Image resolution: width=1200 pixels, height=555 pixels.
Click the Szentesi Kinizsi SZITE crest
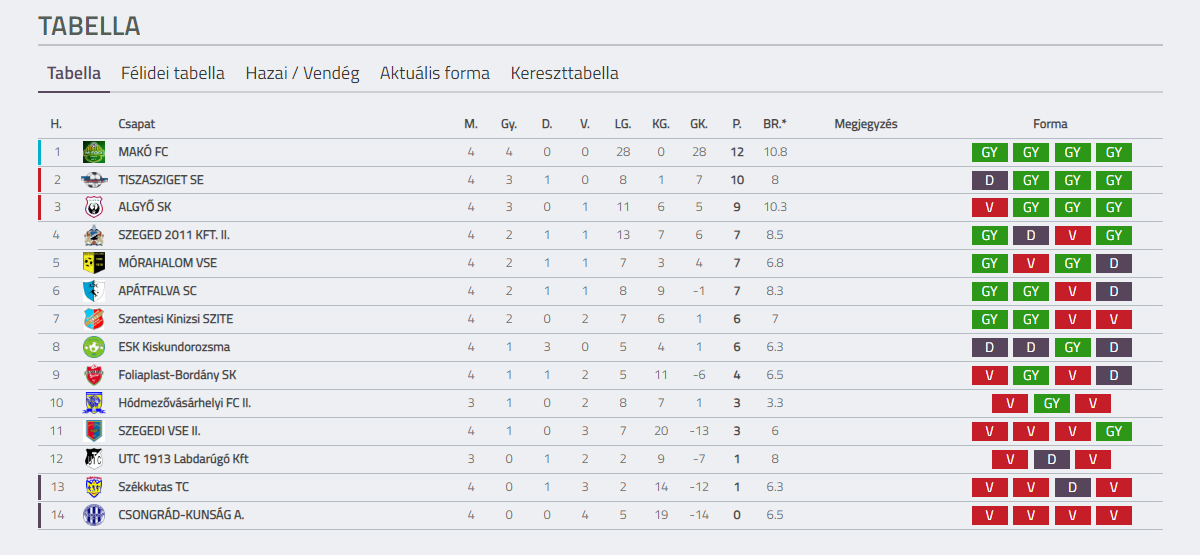click(93, 319)
